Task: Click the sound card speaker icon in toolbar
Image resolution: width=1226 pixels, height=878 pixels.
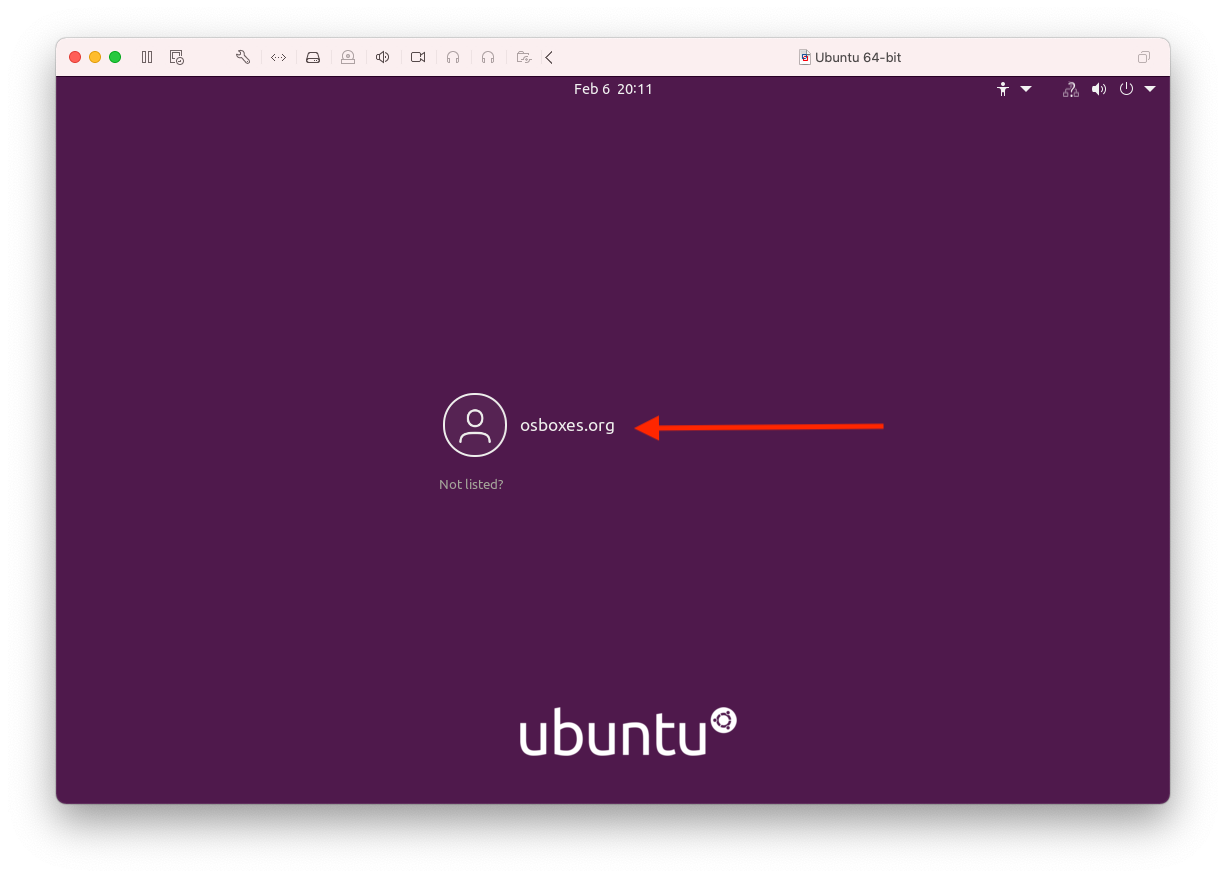Action: point(382,57)
